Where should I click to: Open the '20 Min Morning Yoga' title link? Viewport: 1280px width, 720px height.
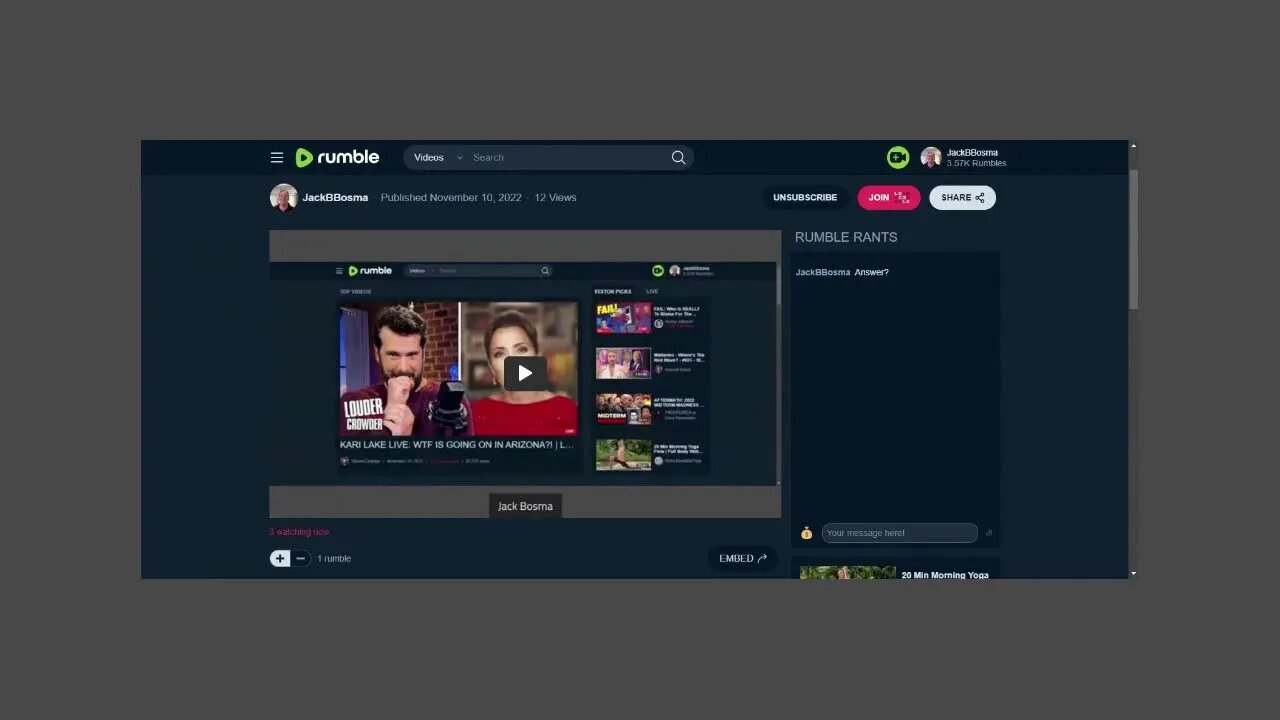tap(945, 575)
